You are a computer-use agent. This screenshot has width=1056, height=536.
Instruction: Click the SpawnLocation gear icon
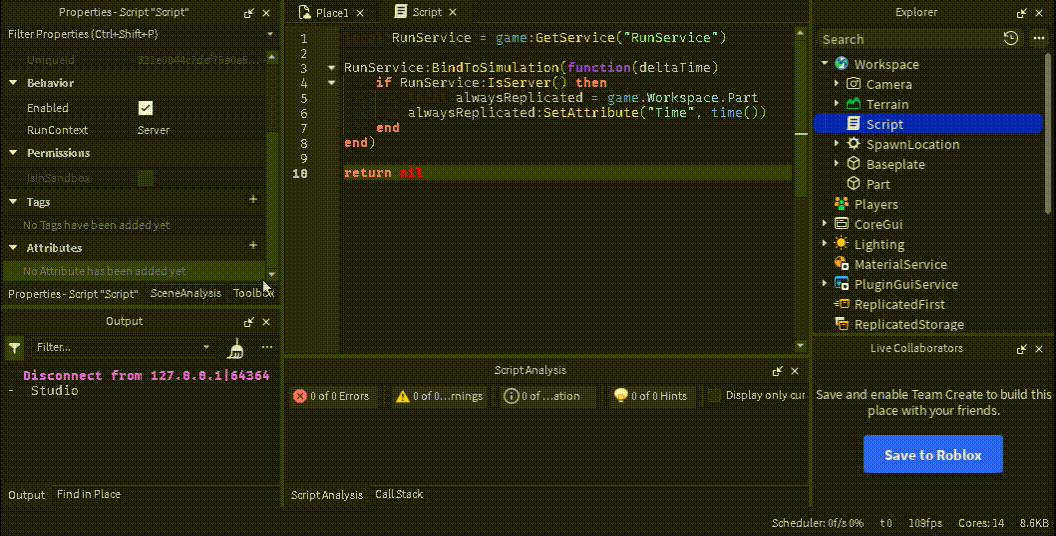pos(853,143)
